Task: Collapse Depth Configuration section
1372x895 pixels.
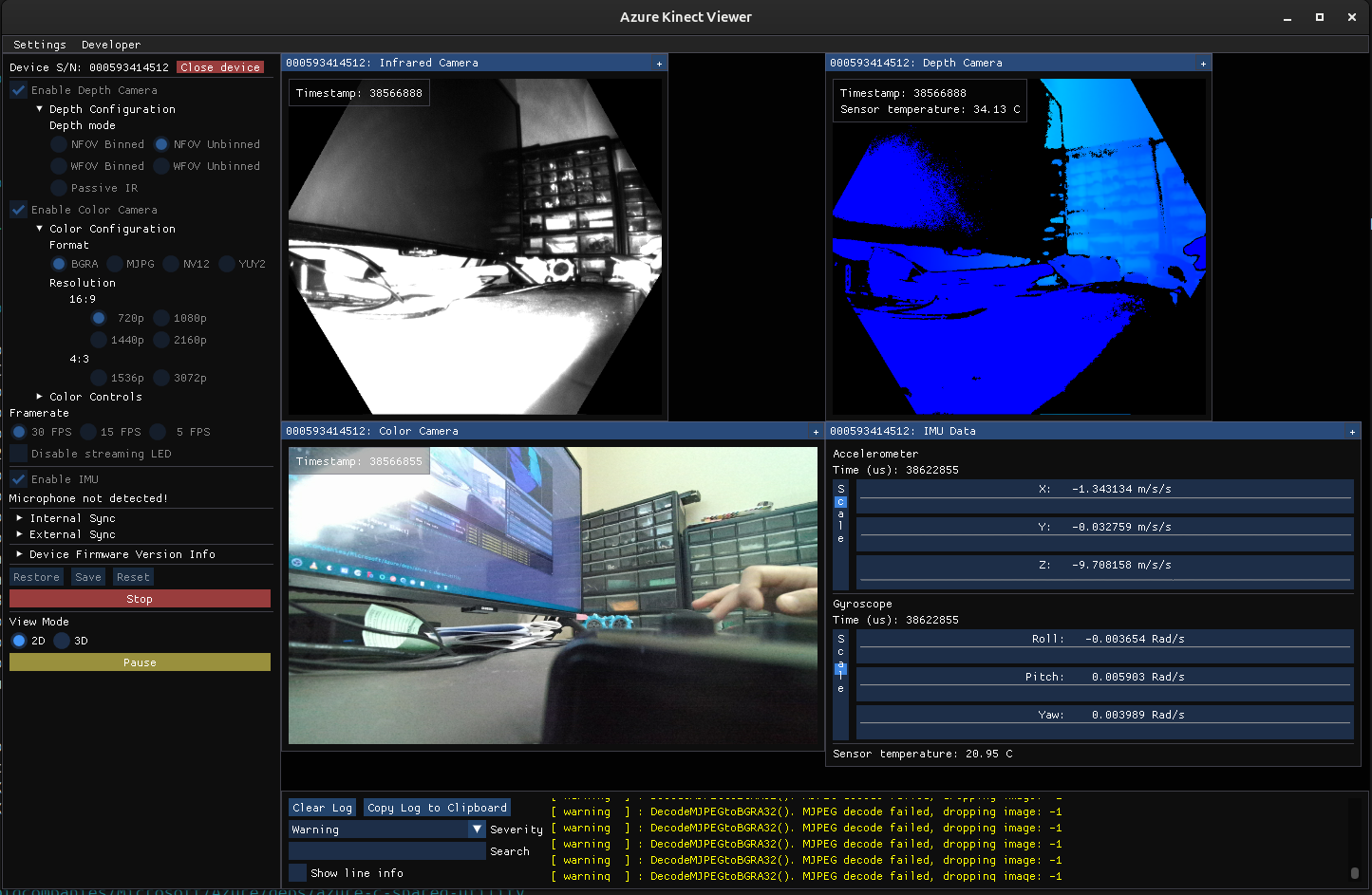Action: (x=39, y=109)
